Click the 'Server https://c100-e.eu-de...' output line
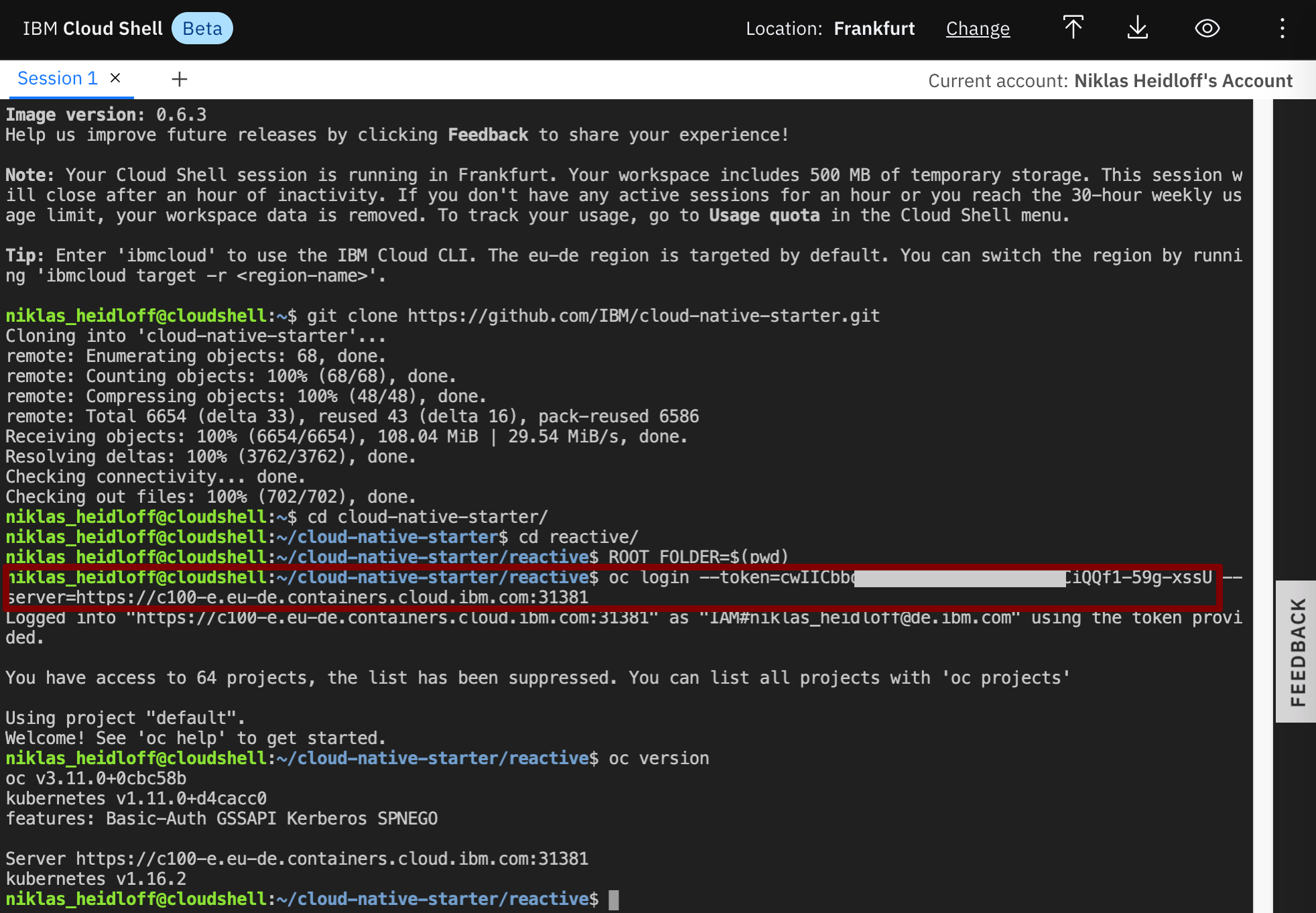 click(297, 859)
